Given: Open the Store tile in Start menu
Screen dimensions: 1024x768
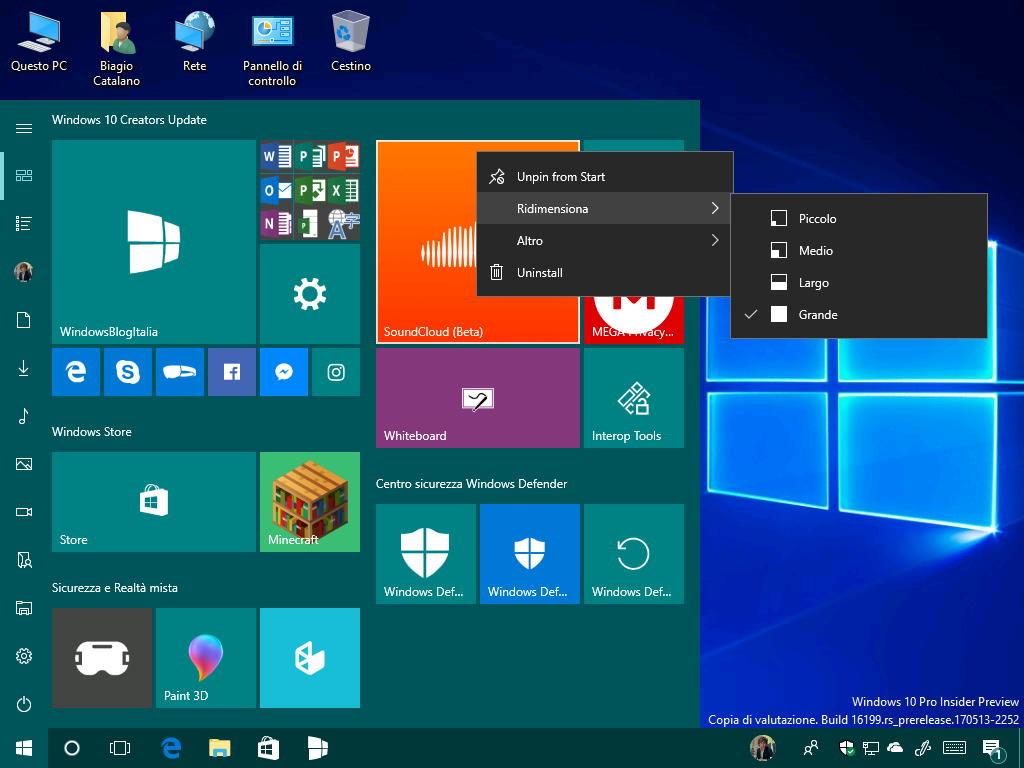Looking at the screenshot, I should coord(154,502).
